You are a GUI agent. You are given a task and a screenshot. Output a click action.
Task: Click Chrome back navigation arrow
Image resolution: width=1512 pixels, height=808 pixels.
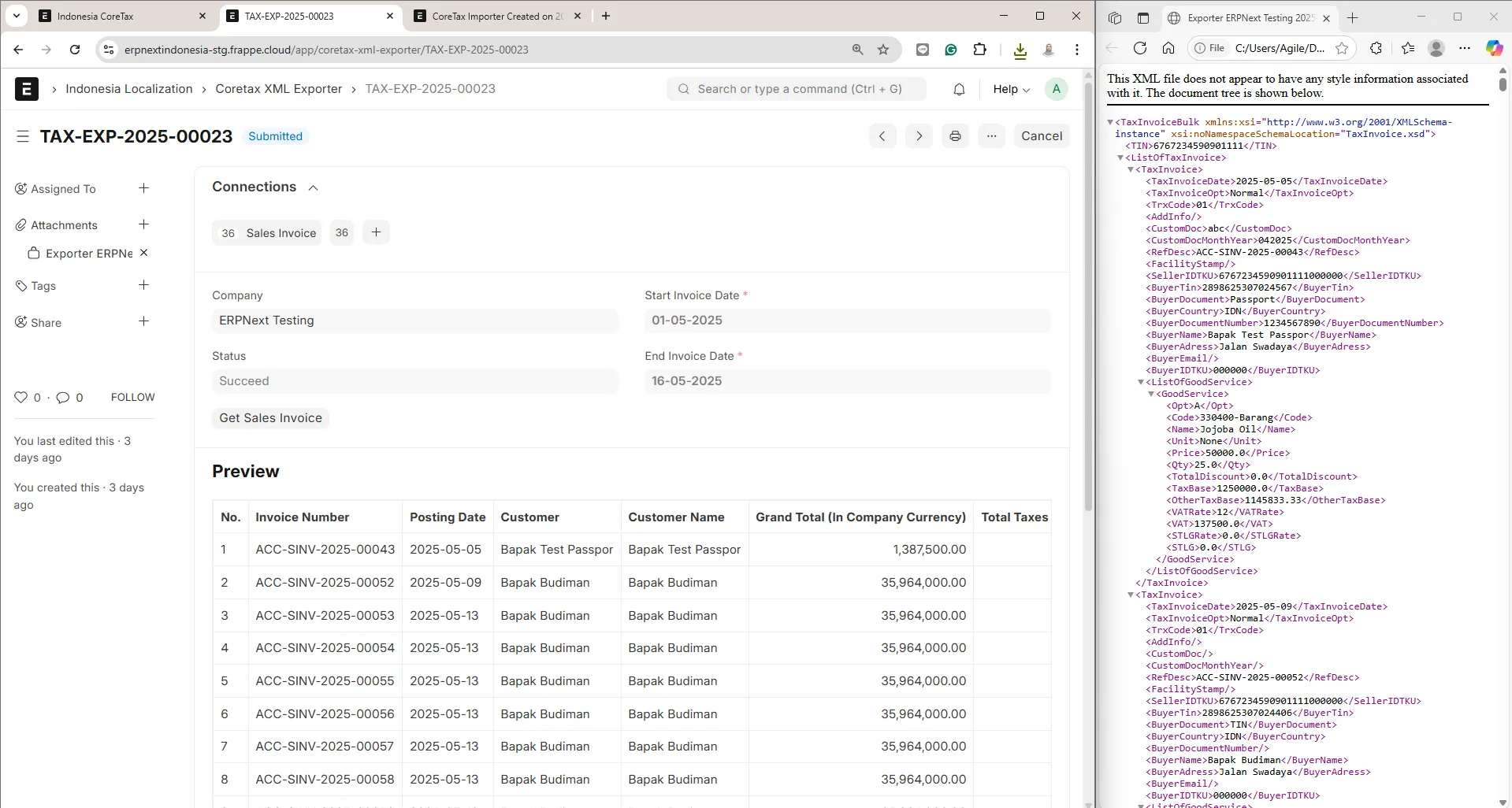(x=18, y=50)
